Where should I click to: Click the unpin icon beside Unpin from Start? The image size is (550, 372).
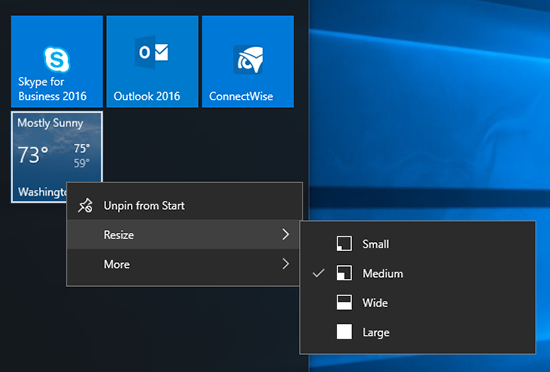[85, 206]
